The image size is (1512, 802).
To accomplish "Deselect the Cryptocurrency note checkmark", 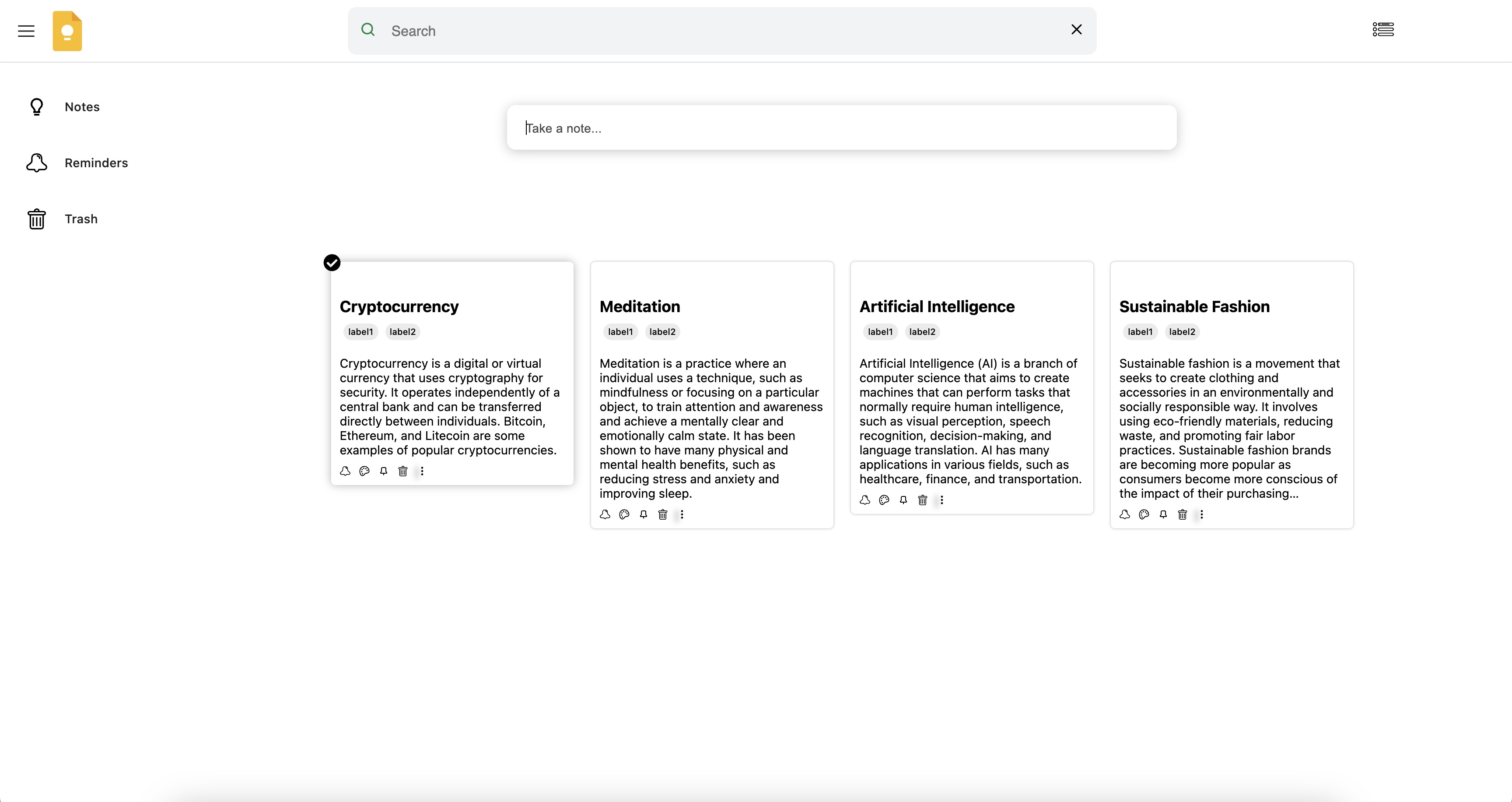I will pos(332,262).
